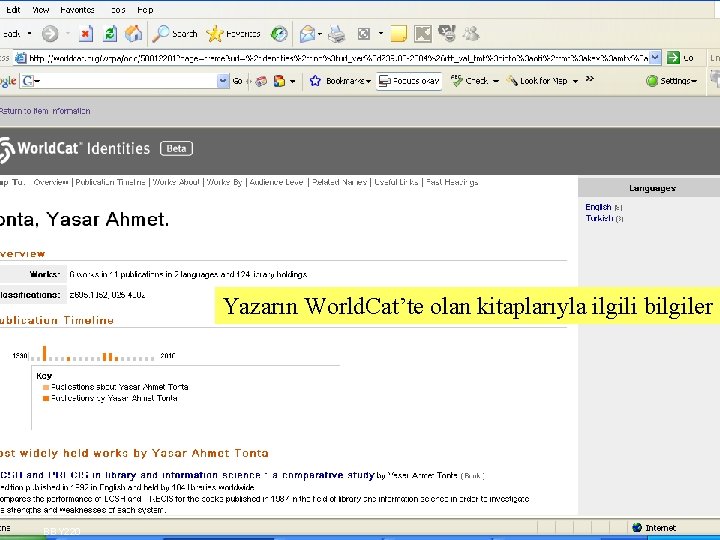Expand more Google toolbar chevron
The image size is (720, 540).
(590, 79)
